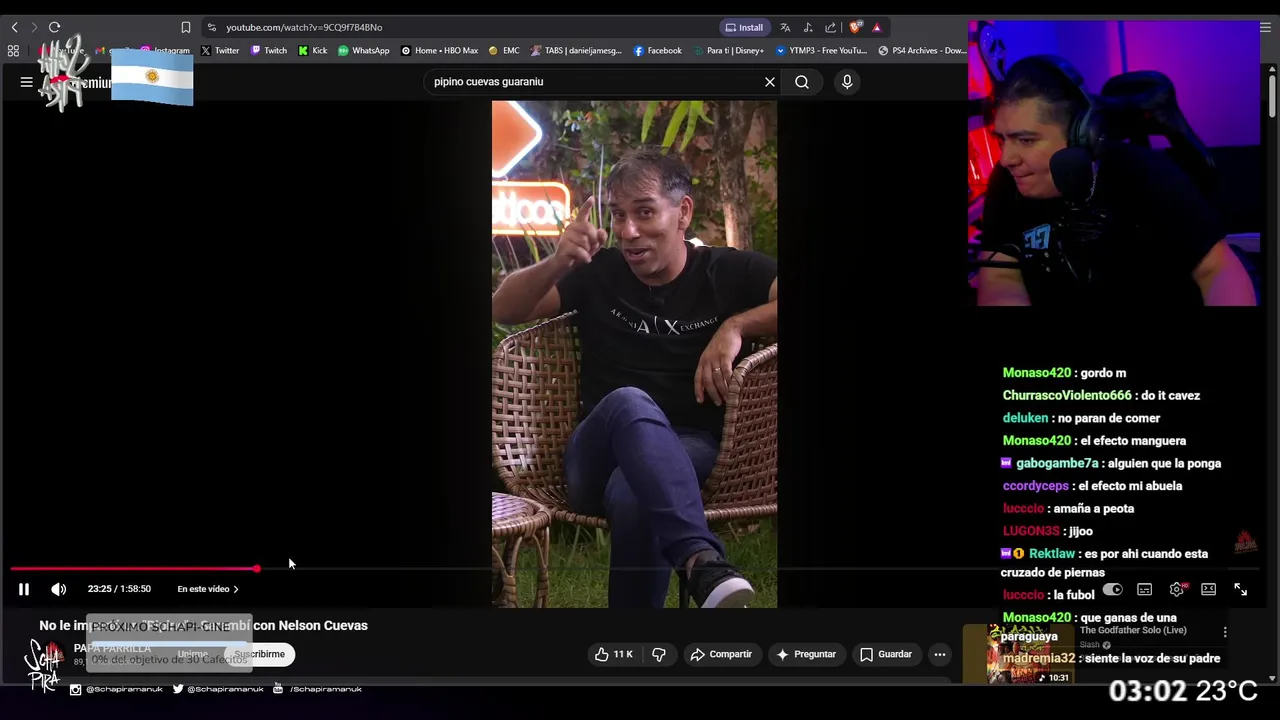Toggle subtitles with the captions icon
Viewport: 1280px width, 720px height.
[x=1145, y=590]
